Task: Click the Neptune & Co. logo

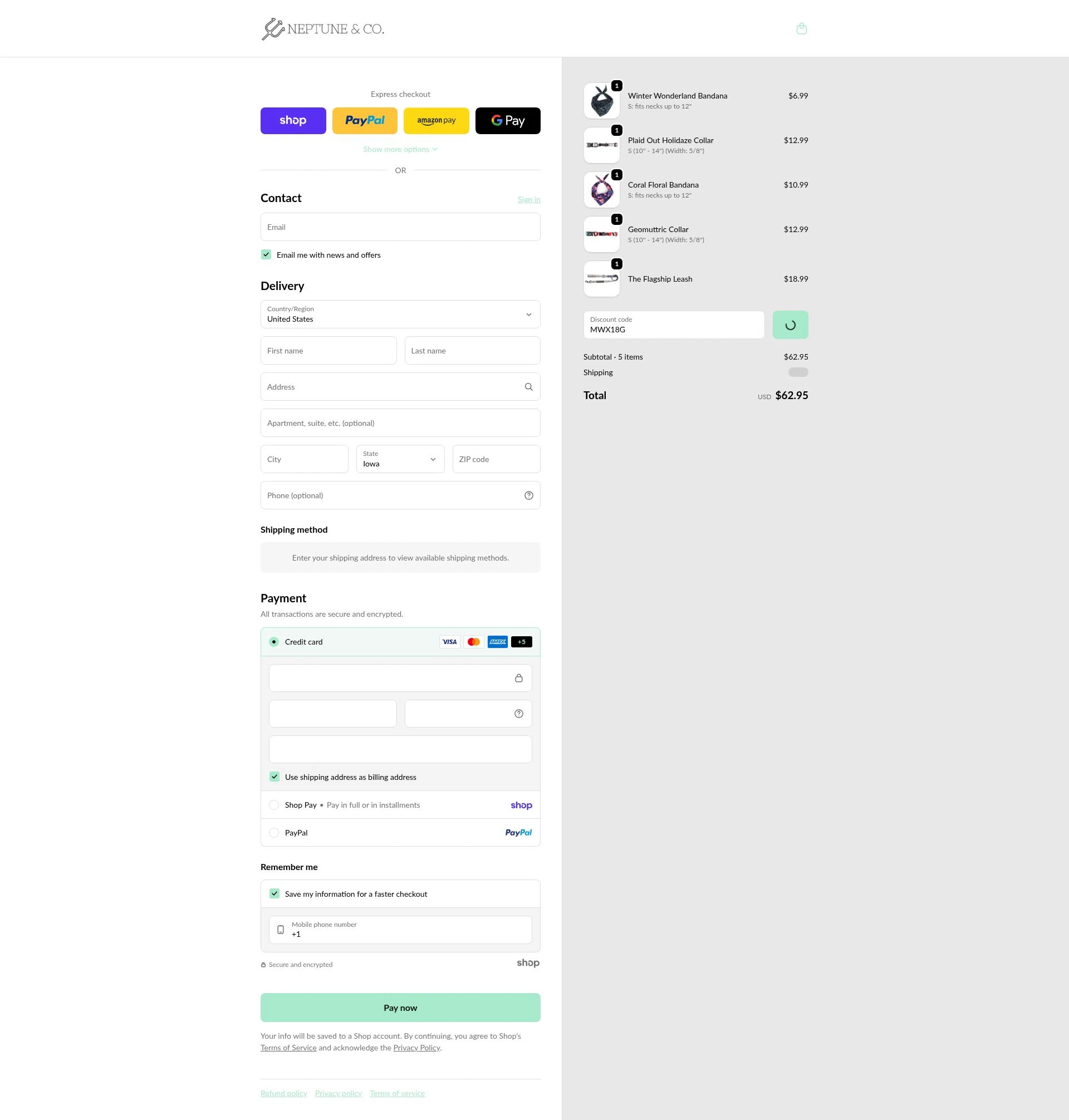Action: 322,28
